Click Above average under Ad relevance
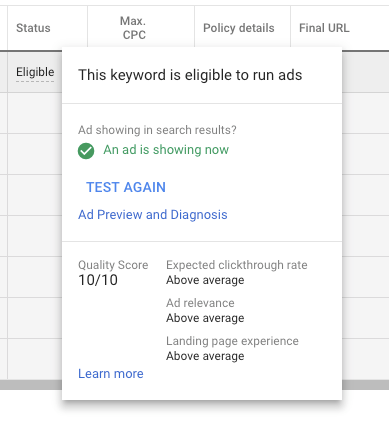 tap(205, 318)
